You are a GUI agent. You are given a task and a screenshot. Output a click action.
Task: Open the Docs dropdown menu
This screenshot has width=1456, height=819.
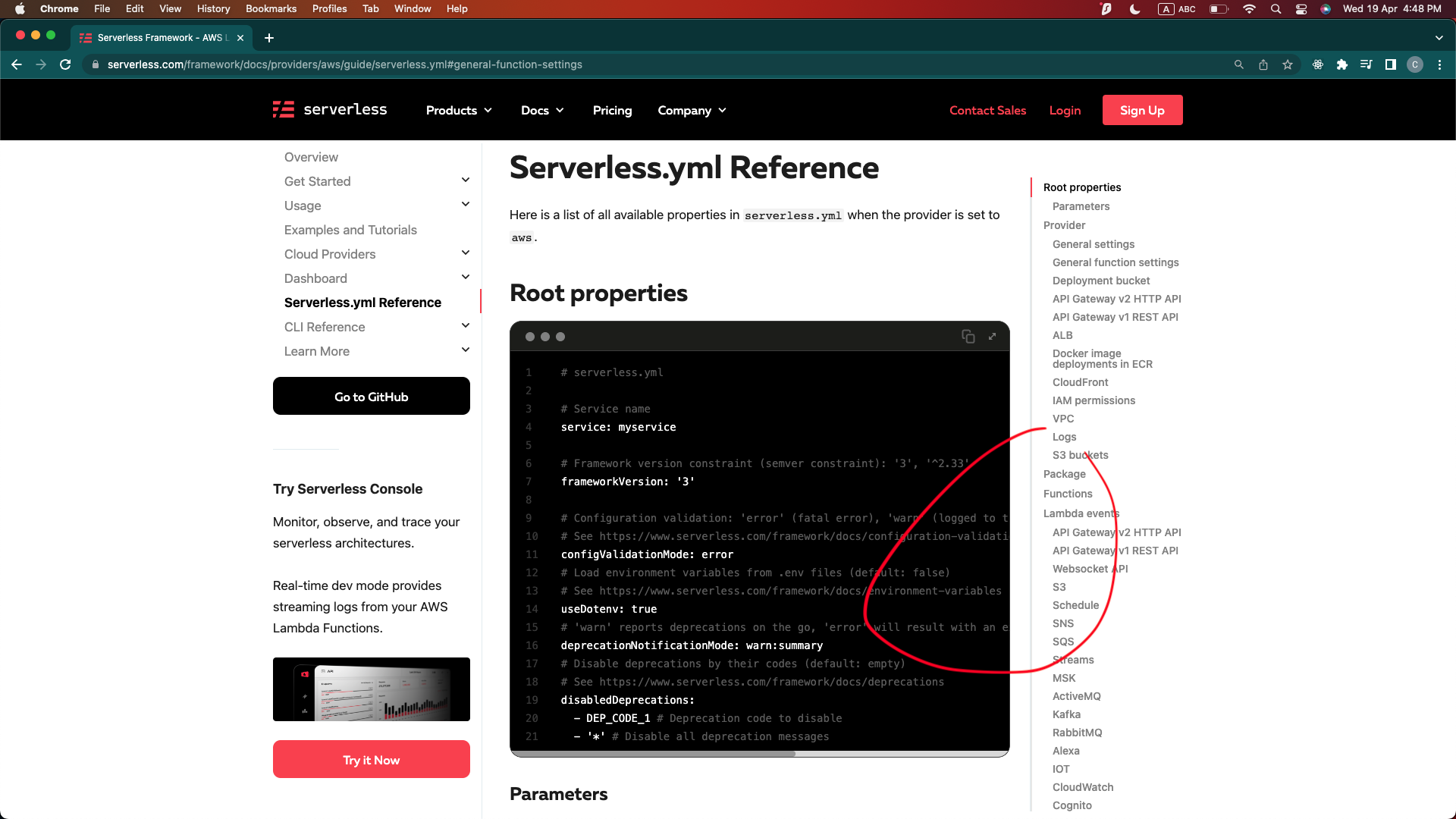(x=541, y=110)
